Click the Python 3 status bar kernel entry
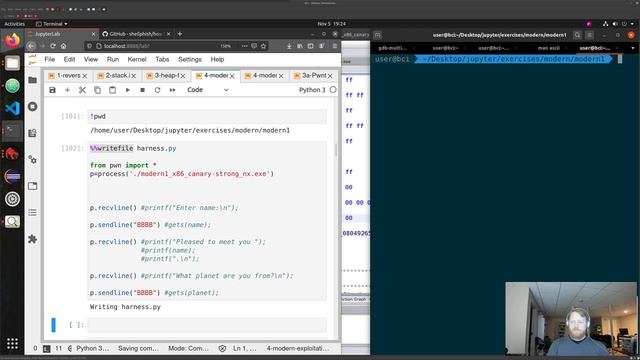 point(93,348)
